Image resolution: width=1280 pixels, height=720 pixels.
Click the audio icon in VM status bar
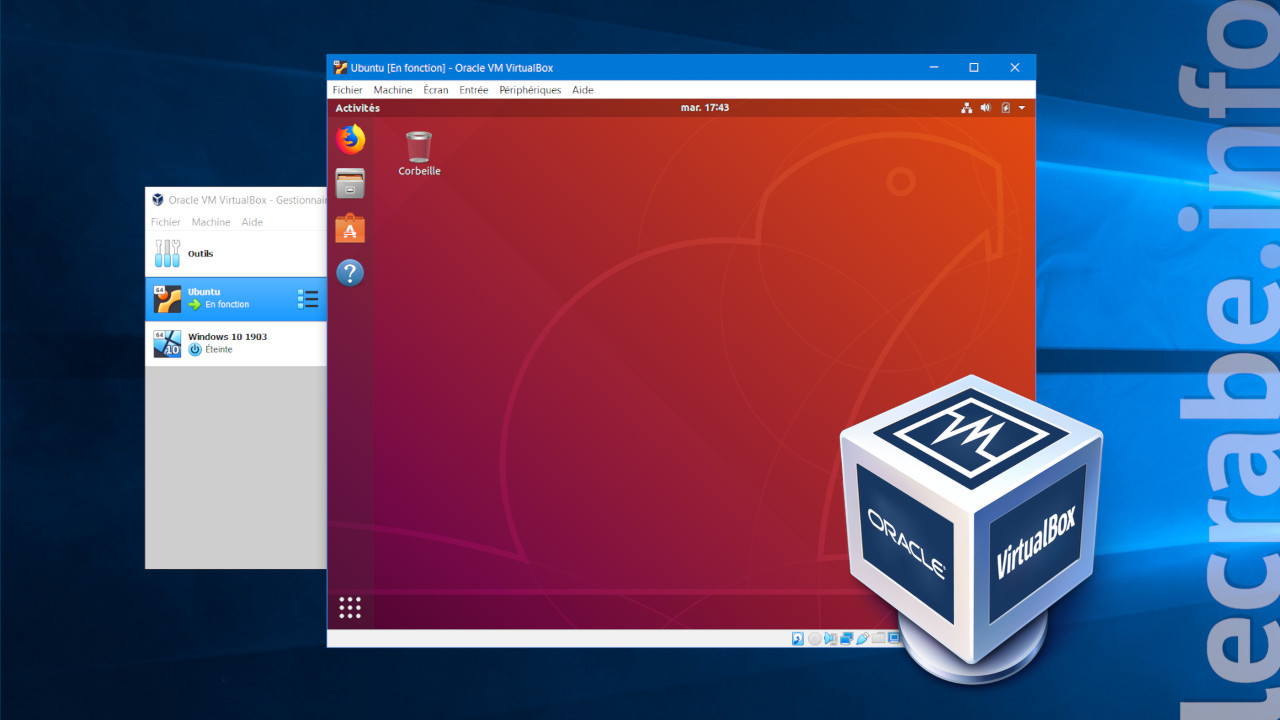830,638
